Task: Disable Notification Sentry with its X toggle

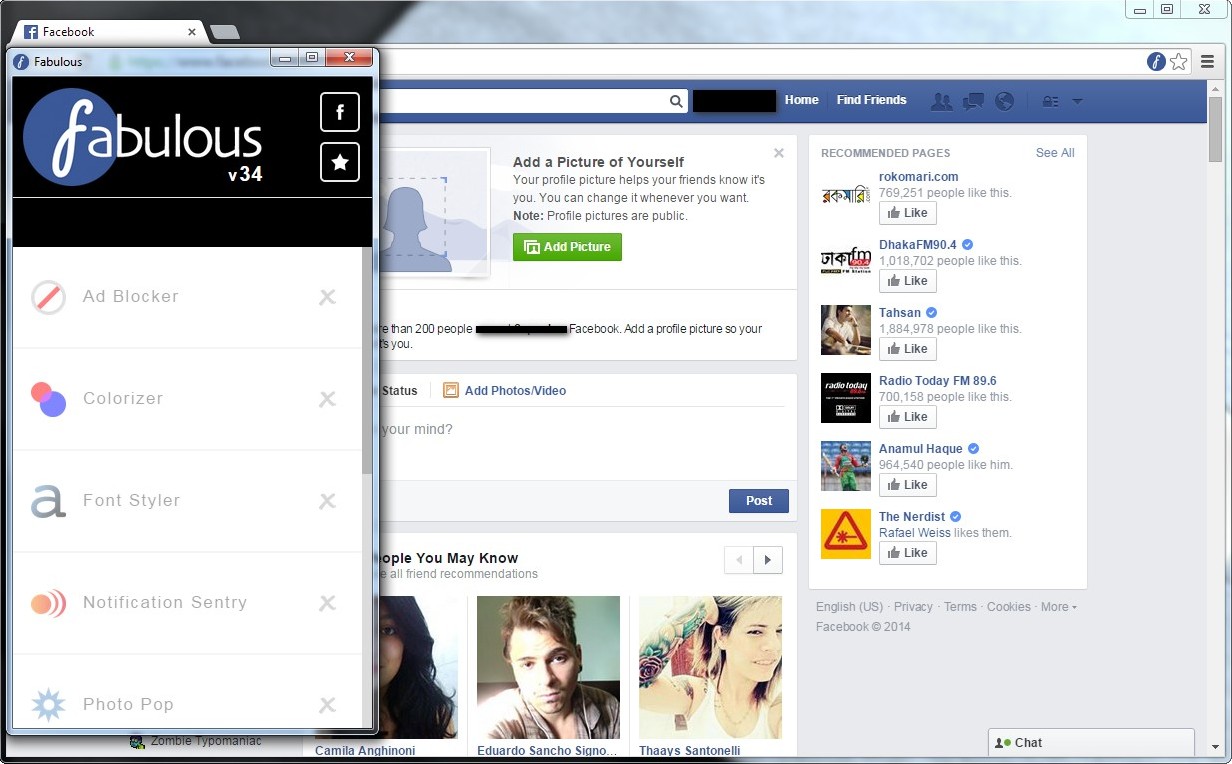Action: [327, 603]
